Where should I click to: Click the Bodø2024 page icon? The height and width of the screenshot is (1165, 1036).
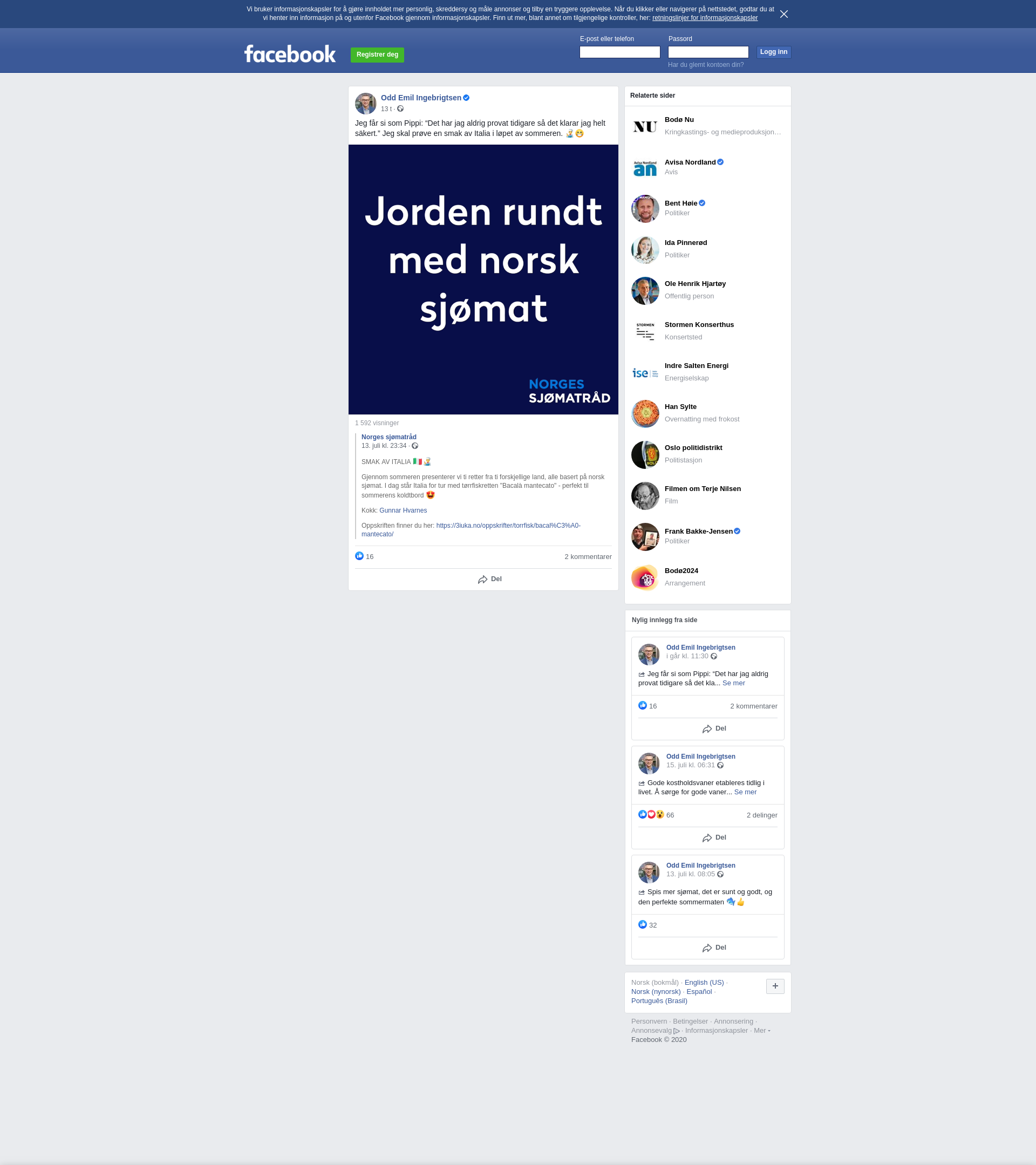[x=644, y=578]
